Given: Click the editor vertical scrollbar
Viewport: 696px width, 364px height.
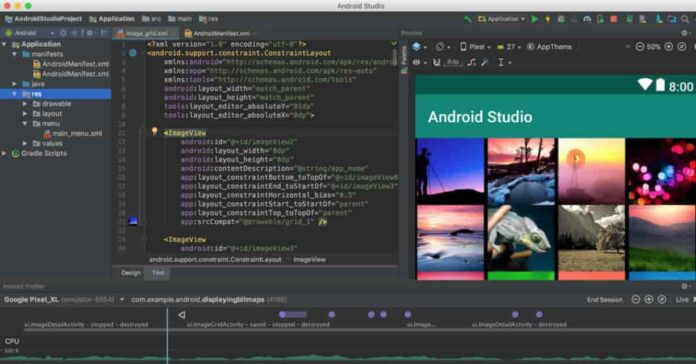Looking at the screenshot, I should [395, 58].
